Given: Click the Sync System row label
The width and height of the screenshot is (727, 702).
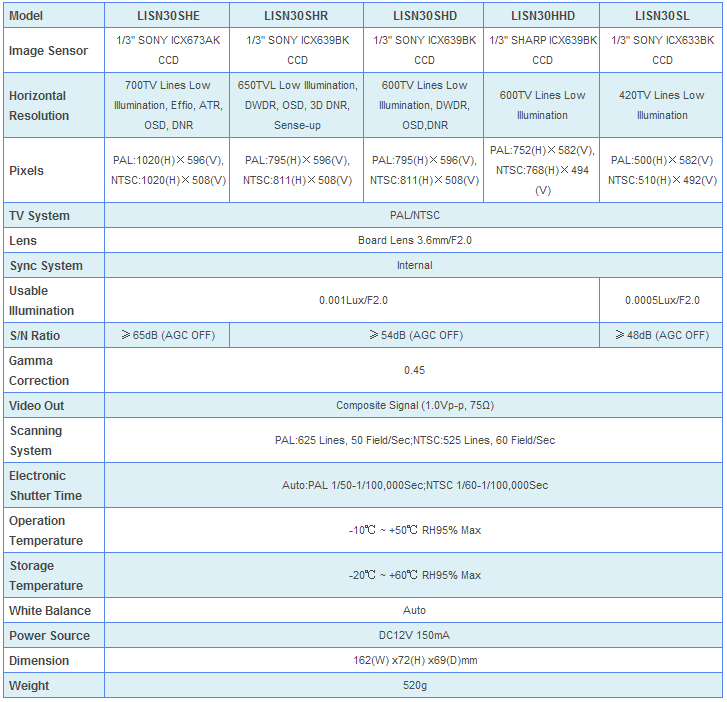Looking at the screenshot, I should pyautogui.click(x=54, y=265).
